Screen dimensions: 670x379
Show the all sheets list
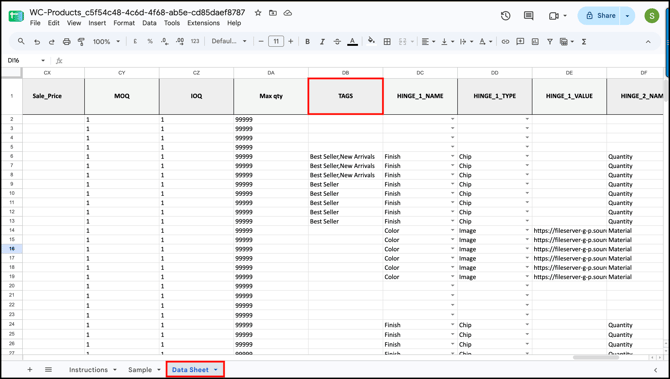pos(48,370)
